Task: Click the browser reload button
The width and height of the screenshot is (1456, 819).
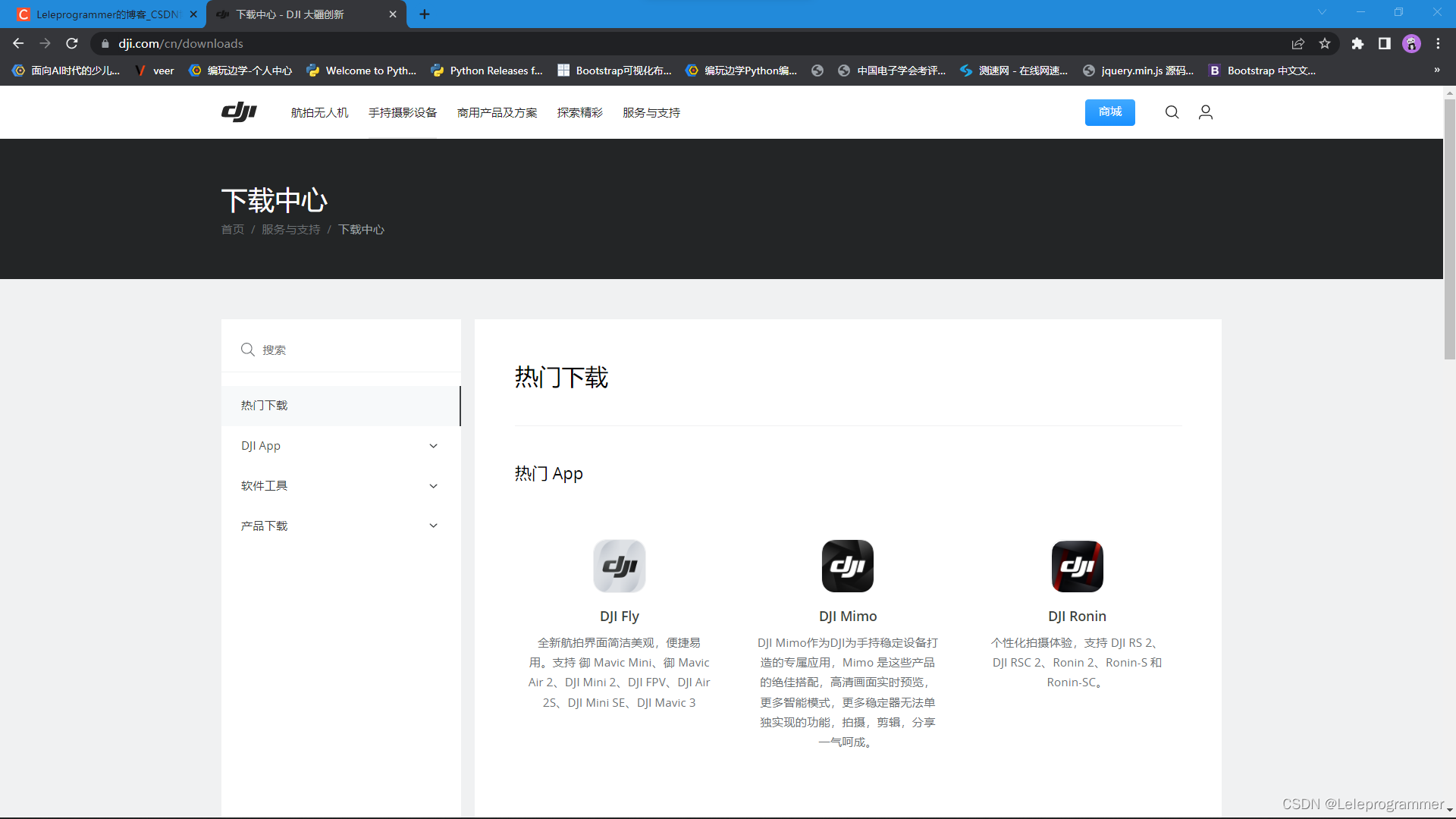Action: 72,44
